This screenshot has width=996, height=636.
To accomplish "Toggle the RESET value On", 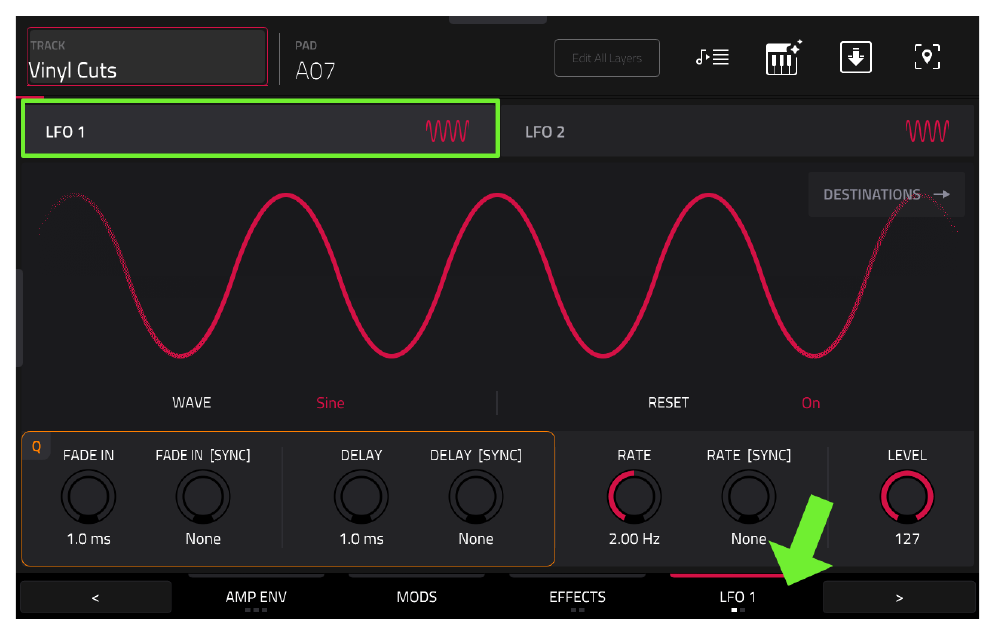I will (x=811, y=403).
